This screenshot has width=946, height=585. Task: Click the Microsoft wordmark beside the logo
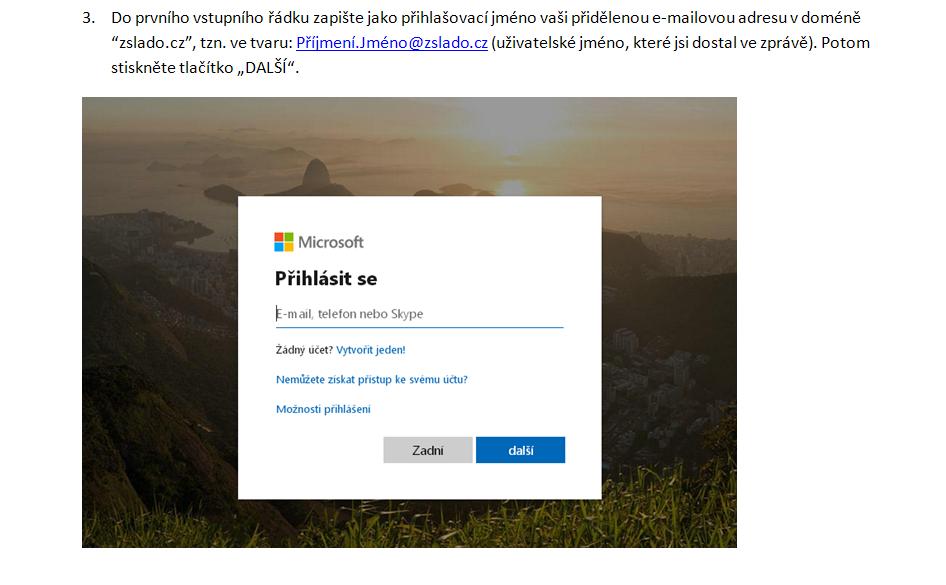[331, 242]
